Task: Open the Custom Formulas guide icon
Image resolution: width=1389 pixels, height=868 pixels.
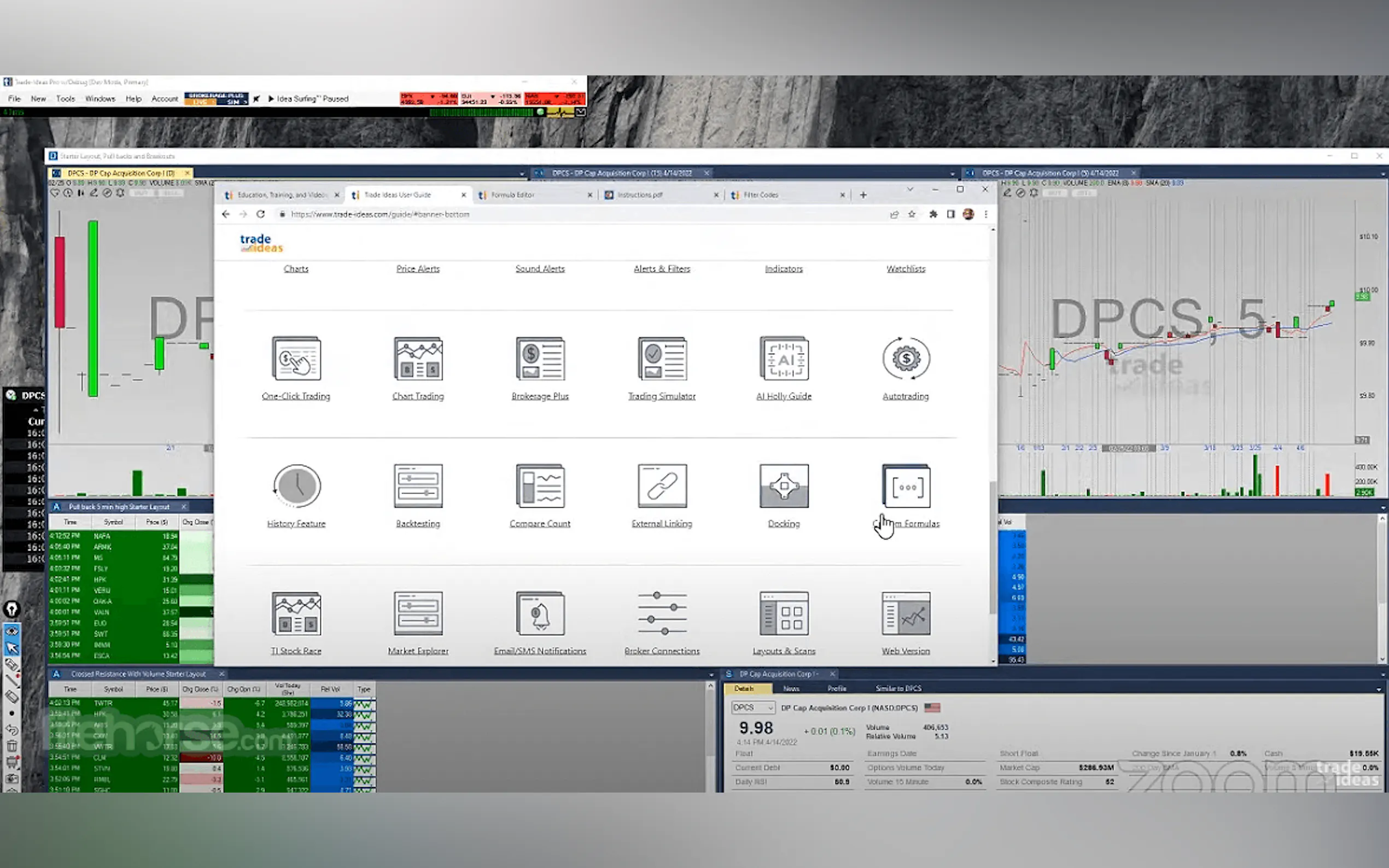Action: (906, 486)
